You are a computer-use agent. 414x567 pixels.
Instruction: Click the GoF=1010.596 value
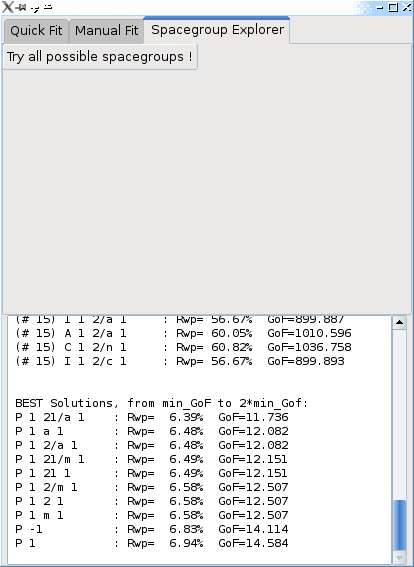pos(310,333)
